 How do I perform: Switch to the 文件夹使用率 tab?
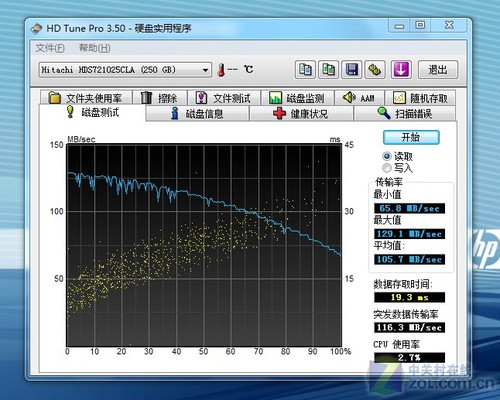coord(86,98)
